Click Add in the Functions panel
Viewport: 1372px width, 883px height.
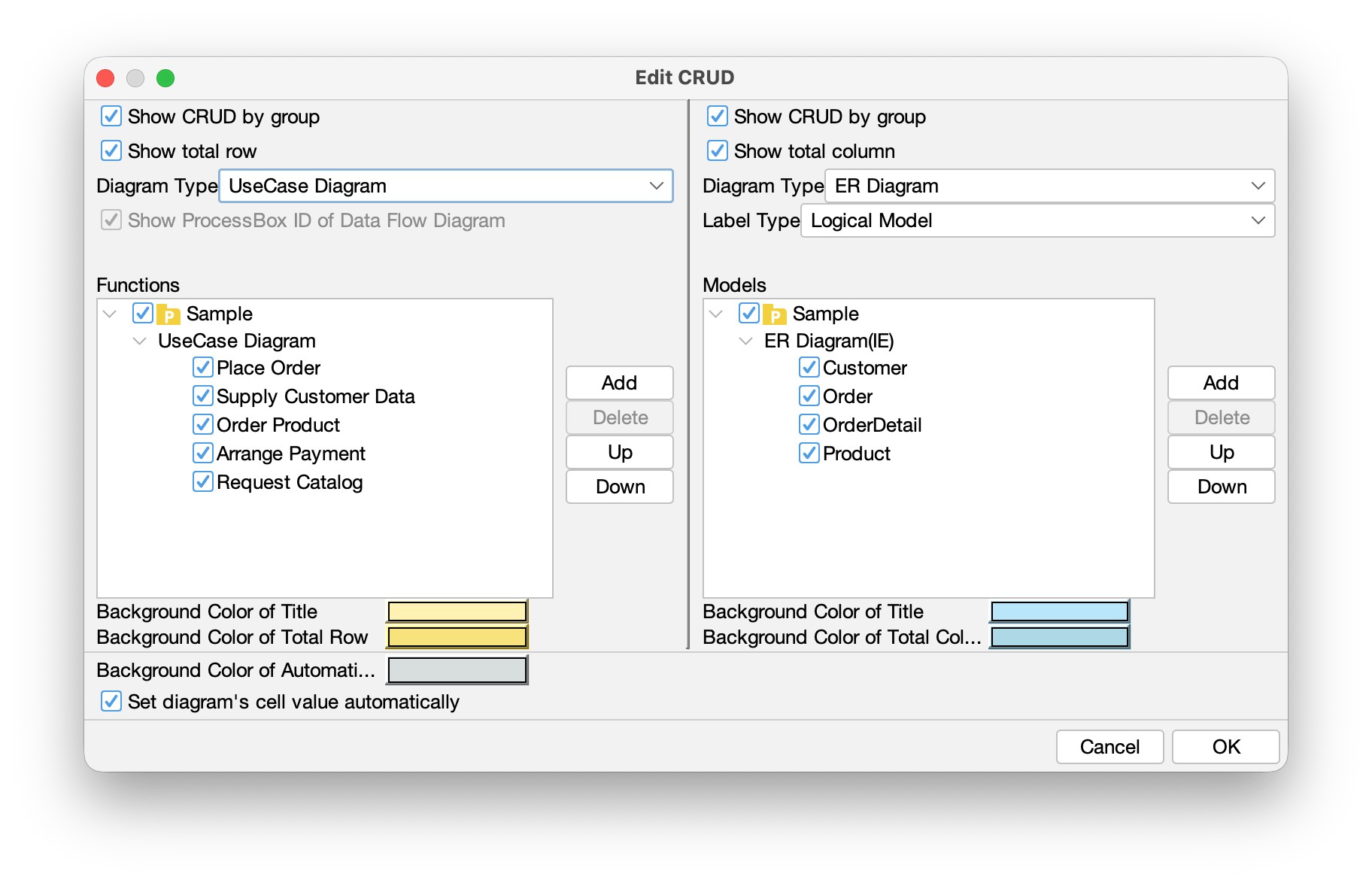(x=618, y=383)
